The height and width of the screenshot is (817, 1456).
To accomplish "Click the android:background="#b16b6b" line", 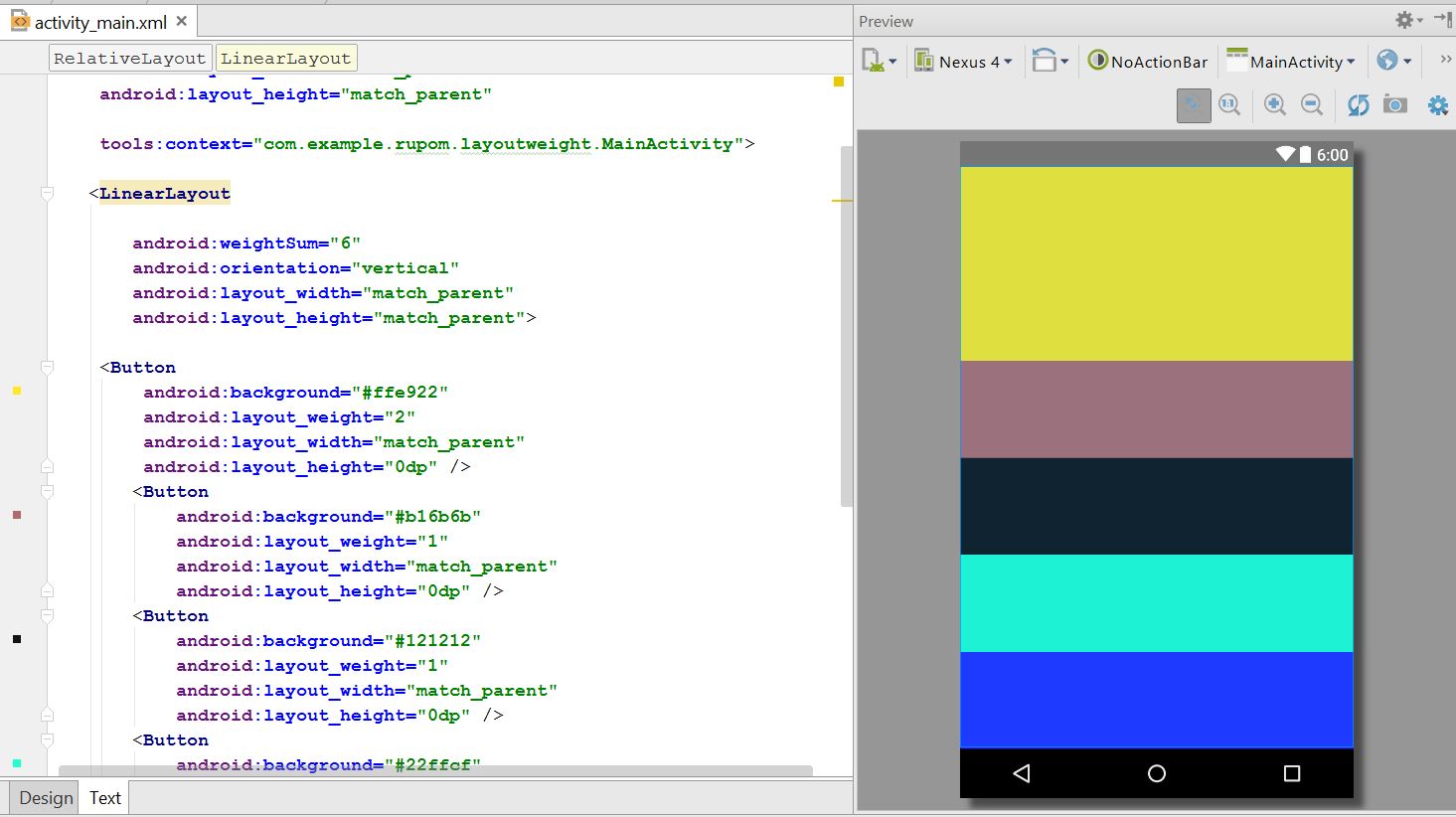I will [328, 516].
